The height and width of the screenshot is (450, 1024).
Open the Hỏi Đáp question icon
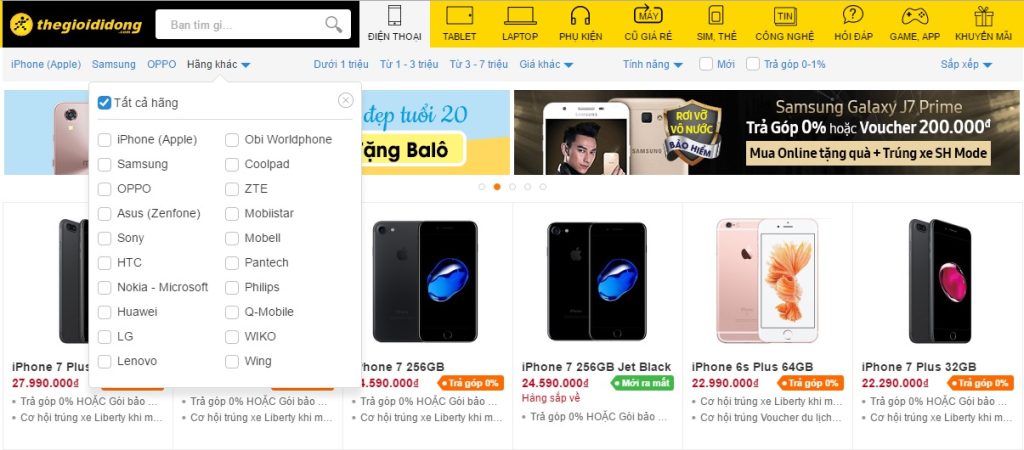coord(853,15)
